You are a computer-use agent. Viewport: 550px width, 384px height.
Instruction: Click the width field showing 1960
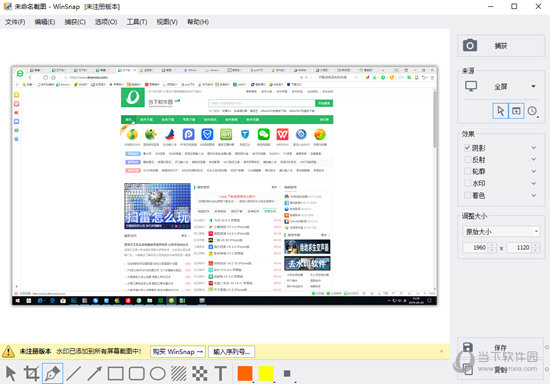pos(476,248)
